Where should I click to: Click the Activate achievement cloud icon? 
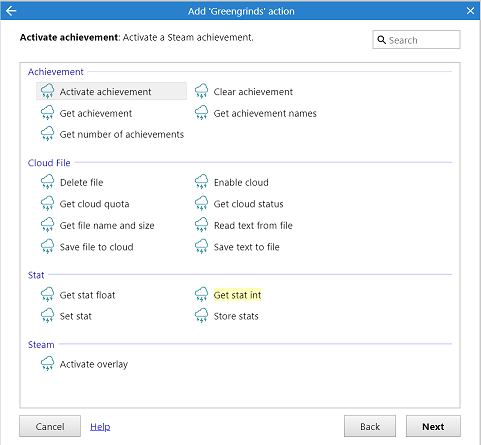[x=47, y=91]
